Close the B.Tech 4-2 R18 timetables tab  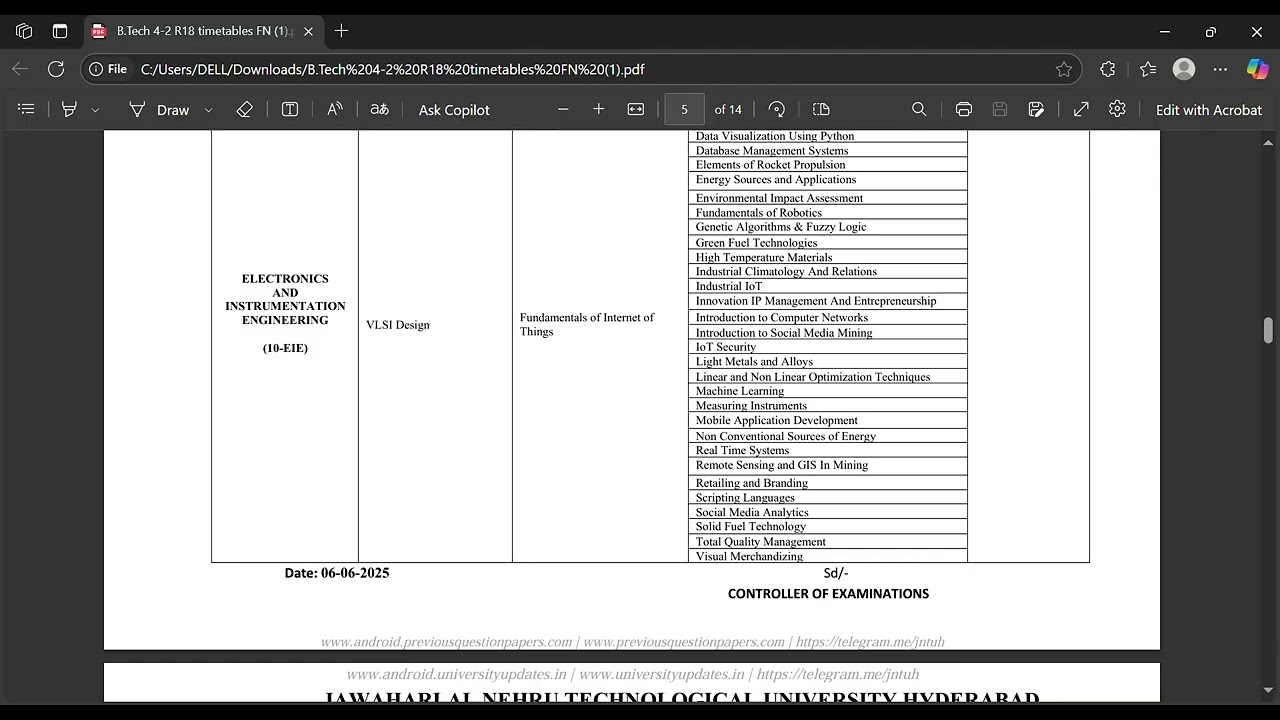point(308,31)
